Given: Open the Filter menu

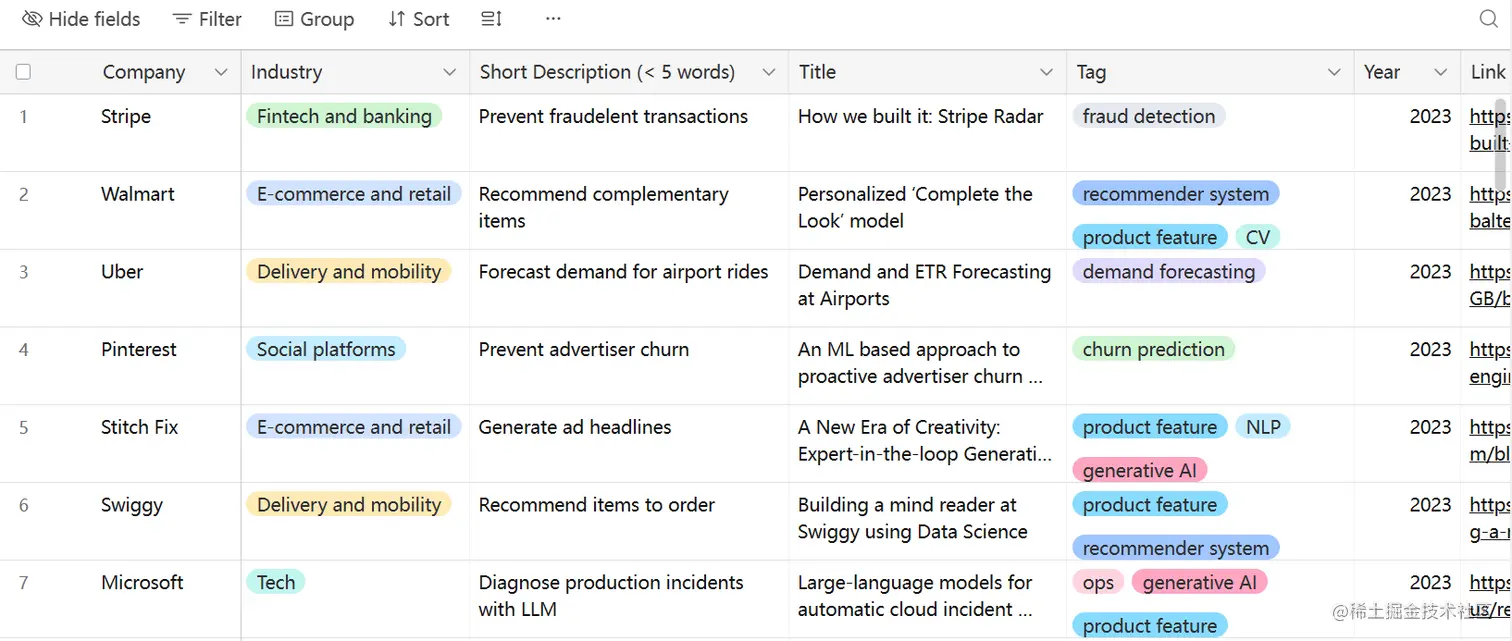Looking at the screenshot, I should pos(207,19).
